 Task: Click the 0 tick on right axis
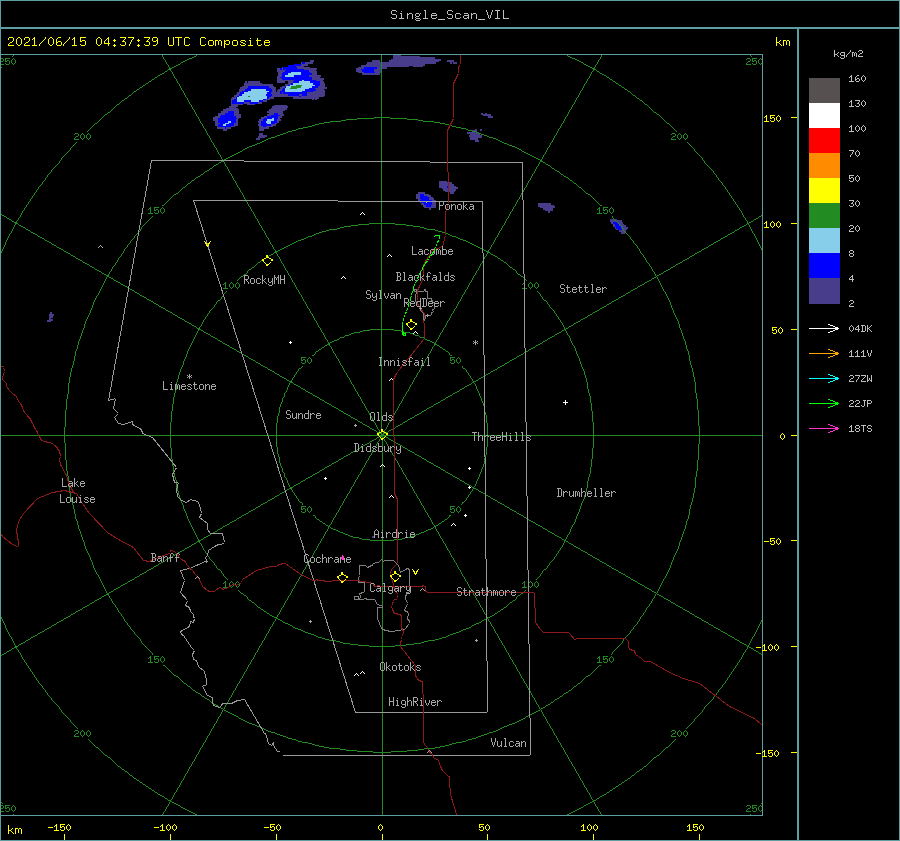(782, 436)
